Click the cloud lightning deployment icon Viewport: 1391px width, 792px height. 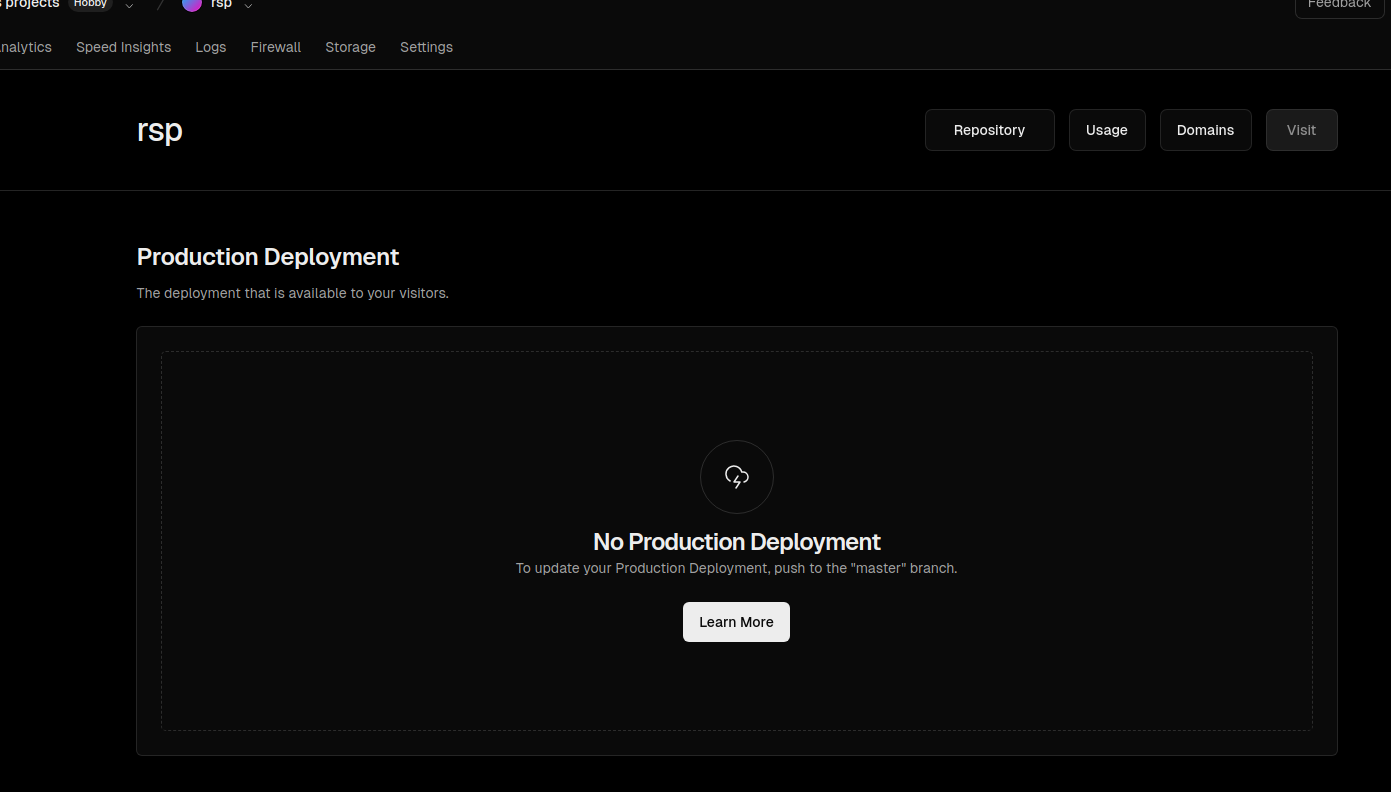pos(737,477)
